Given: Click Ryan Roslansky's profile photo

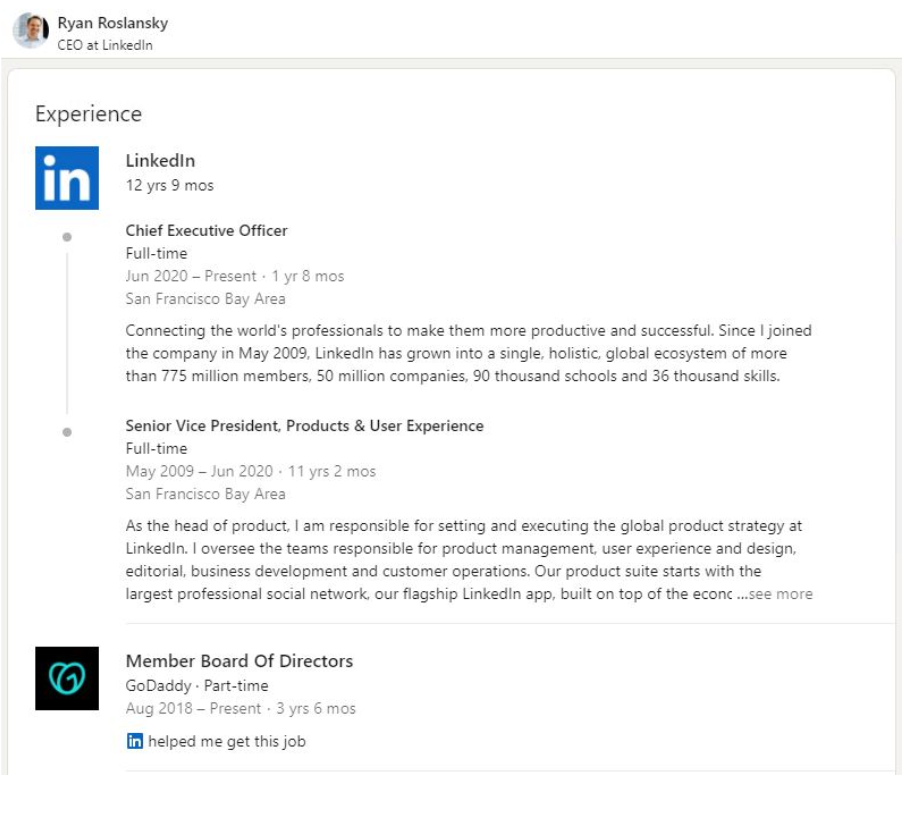Looking at the screenshot, I should click(31, 31).
